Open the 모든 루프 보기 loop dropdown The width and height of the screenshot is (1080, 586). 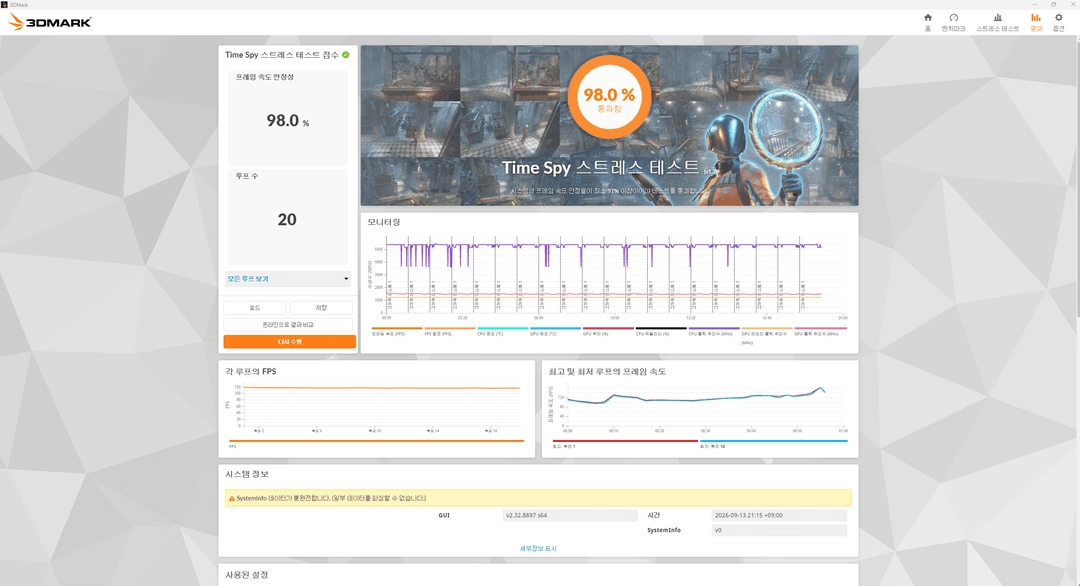[x=288, y=279]
